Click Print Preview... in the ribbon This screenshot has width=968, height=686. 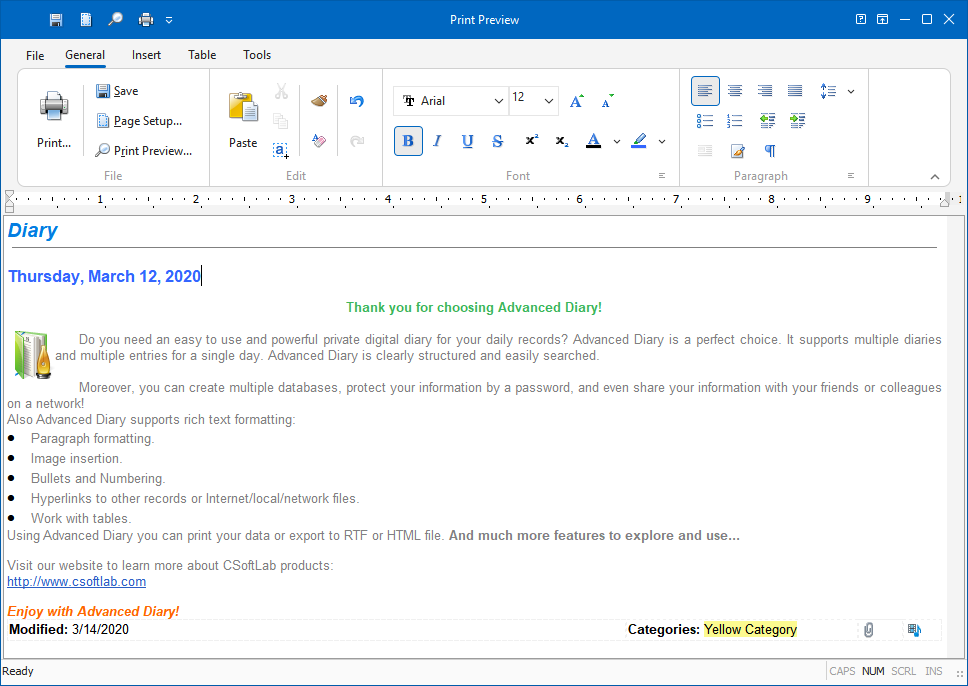(x=144, y=151)
